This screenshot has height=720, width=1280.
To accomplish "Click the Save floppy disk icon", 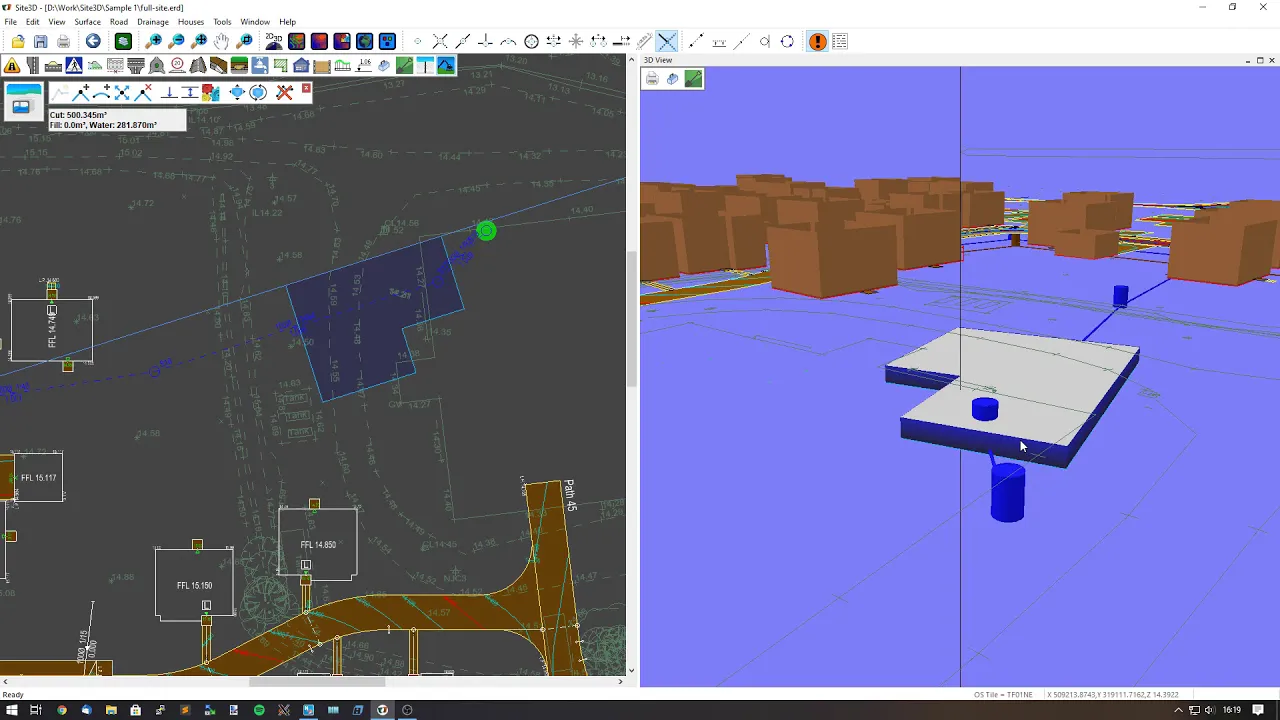I will tap(40, 41).
